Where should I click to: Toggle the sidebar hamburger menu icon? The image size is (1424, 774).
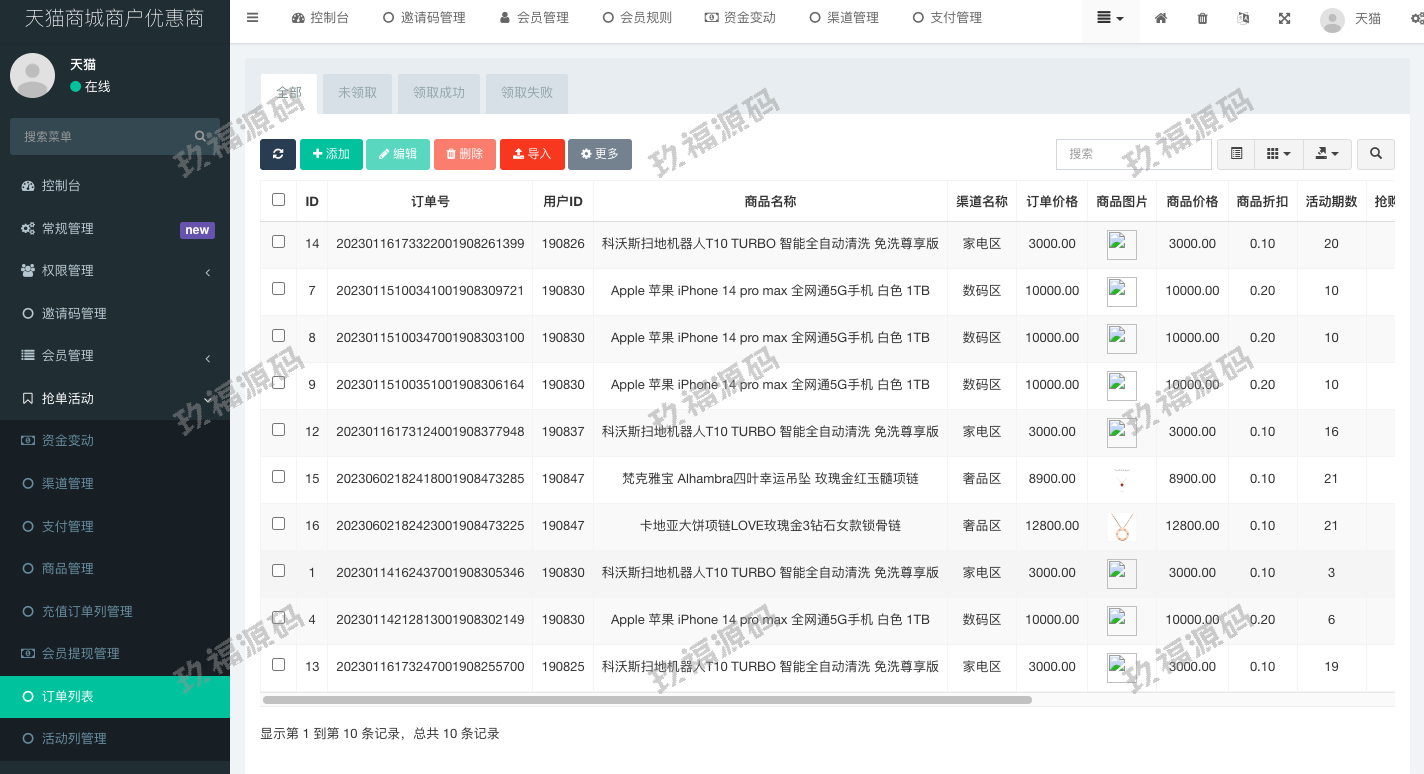click(252, 18)
